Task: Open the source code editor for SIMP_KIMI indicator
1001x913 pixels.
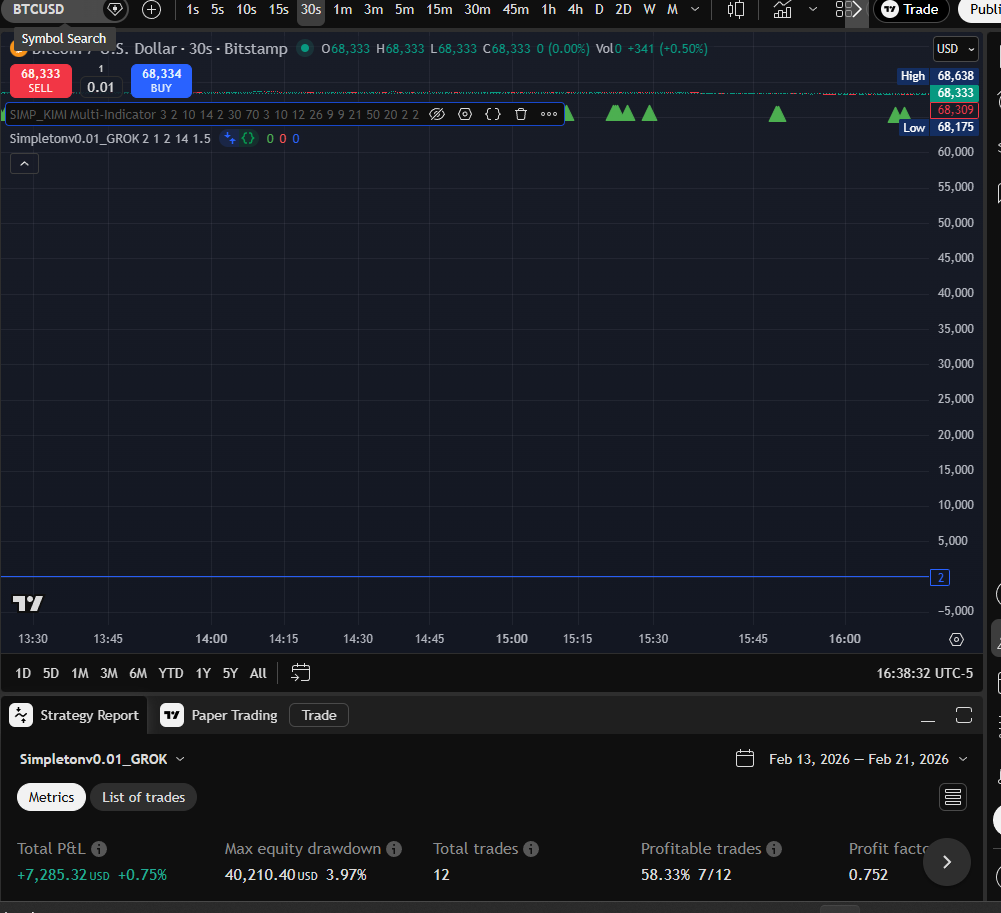Action: click(493, 114)
